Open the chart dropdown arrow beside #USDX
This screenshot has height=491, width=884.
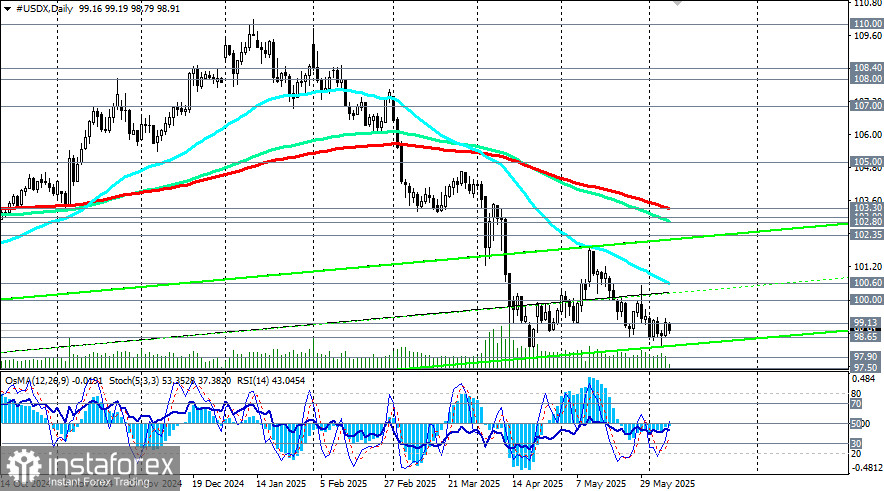[7, 9]
